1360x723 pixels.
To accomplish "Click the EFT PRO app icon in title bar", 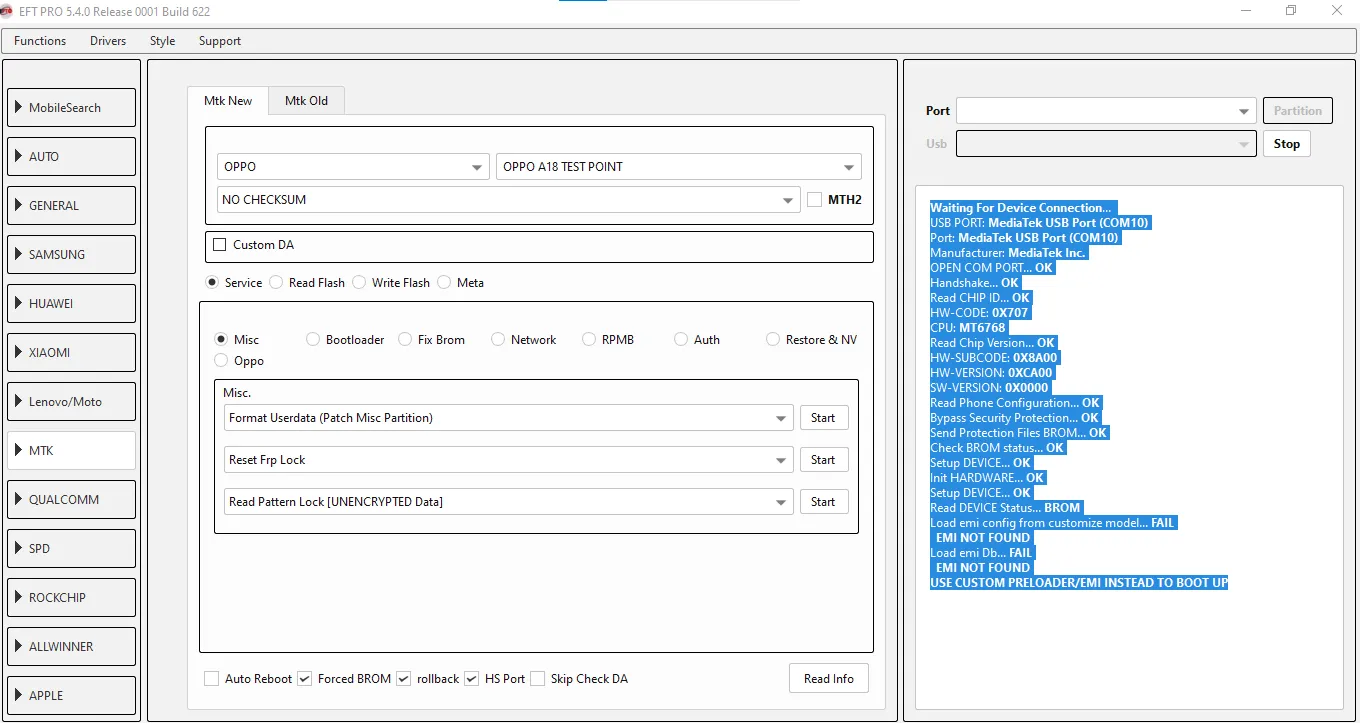I will point(7,11).
